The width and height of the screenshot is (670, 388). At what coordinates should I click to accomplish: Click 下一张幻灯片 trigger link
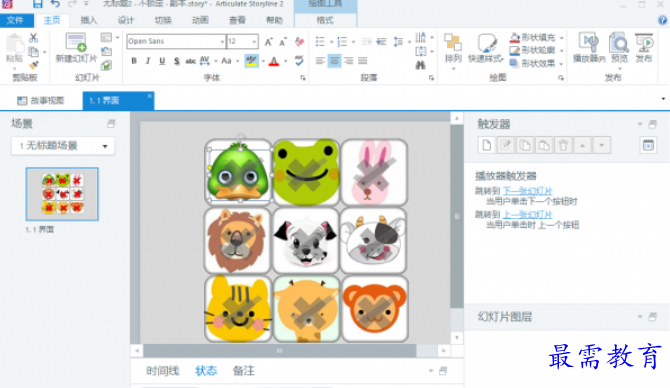coord(527,191)
